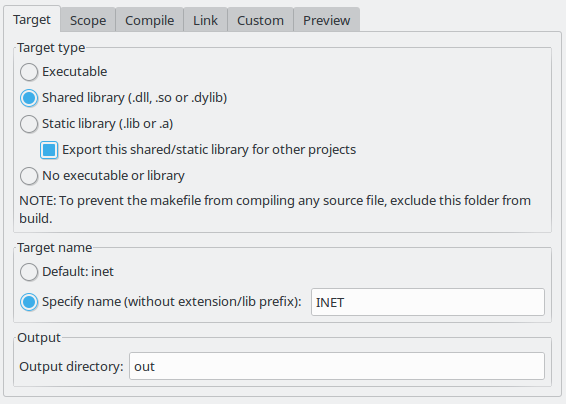Click the Target name group heading
566x404 pixels.
coord(55,248)
